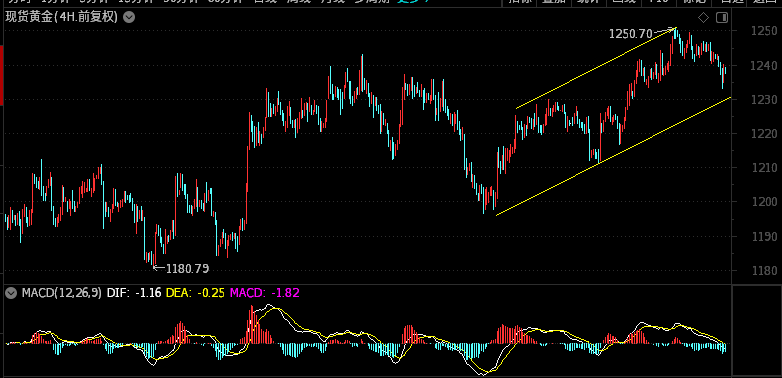
Task: Click the 现货黄金(4H.前复权) title text
Action: click(x=61, y=18)
